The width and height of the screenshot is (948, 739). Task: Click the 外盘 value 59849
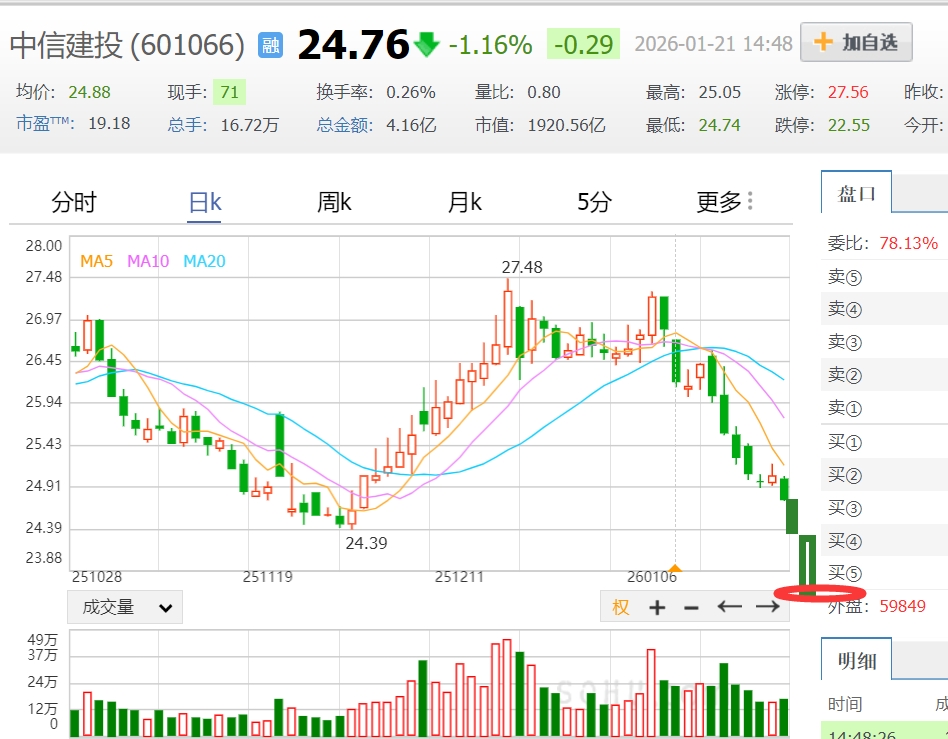(x=902, y=606)
